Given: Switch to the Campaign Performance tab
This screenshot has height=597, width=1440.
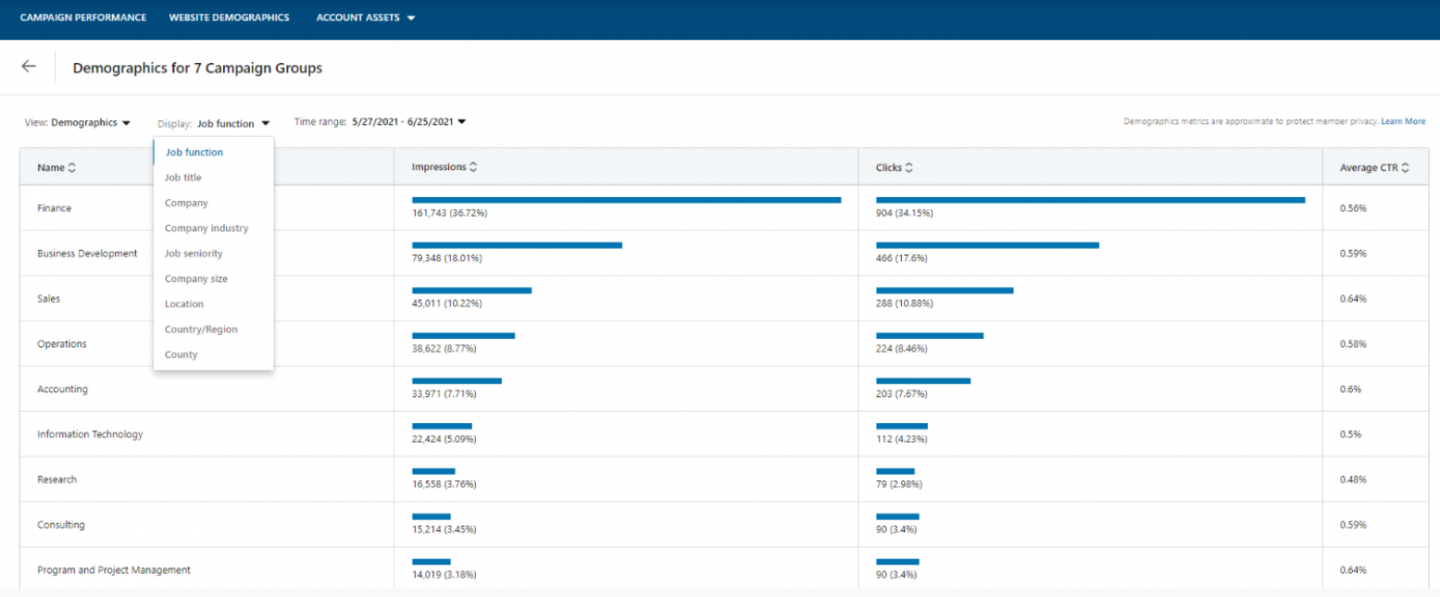Looking at the screenshot, I should click(x=83, y=17).
